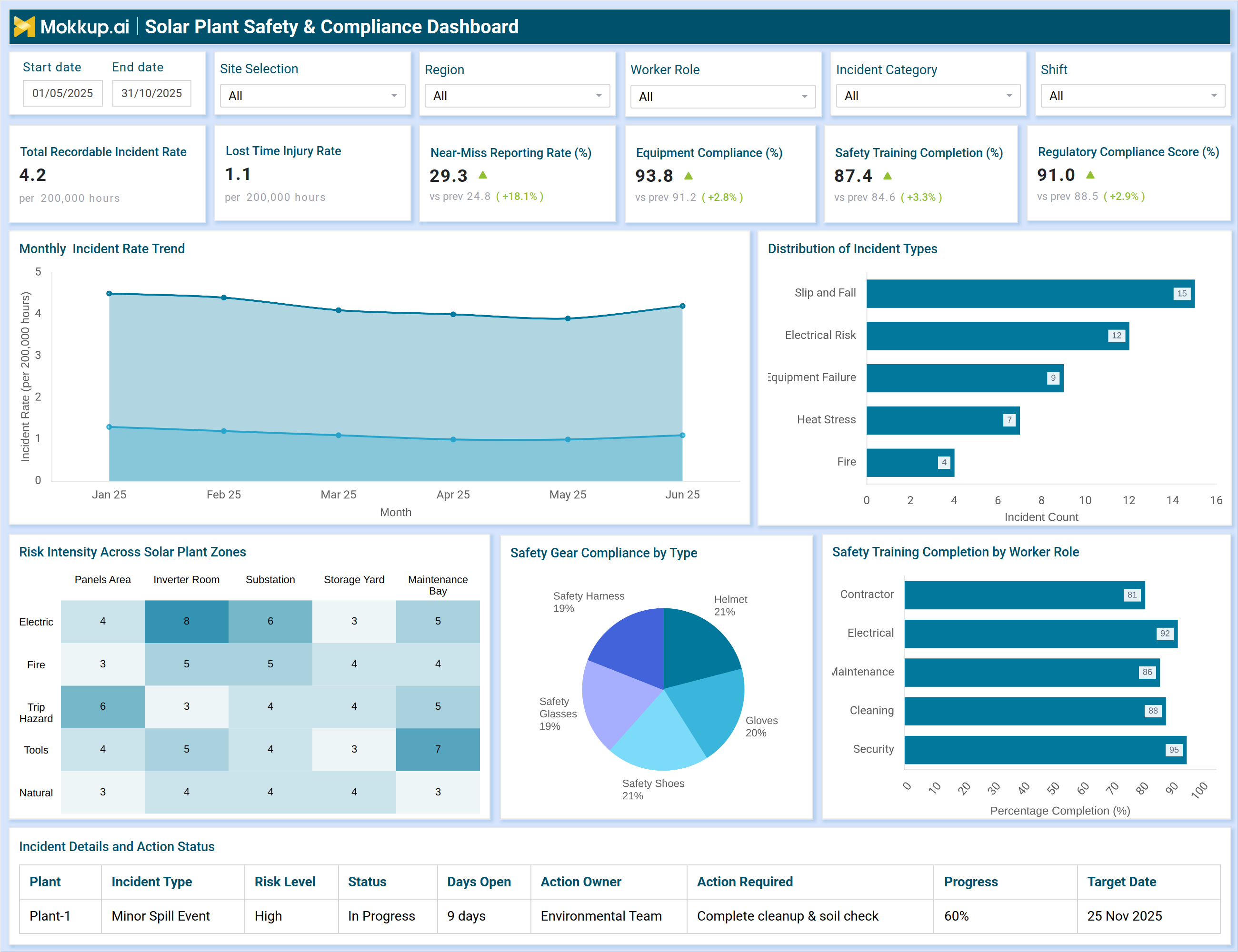1238x952 pixels.
Task: Click the May 25 lower trend point
Action: pos(568,439)
